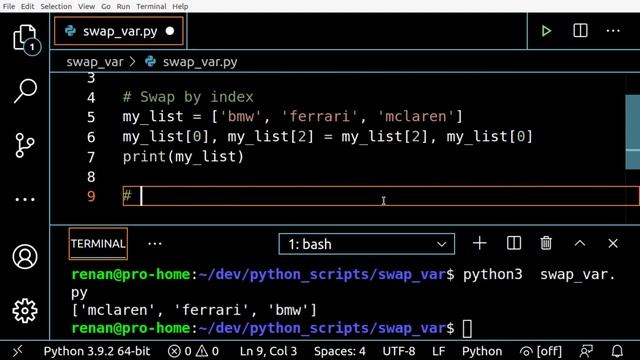Select the Python interpreter 3.9.2 64-bit
This screenshot has width=640, height=360.
[x=97, y=351]
